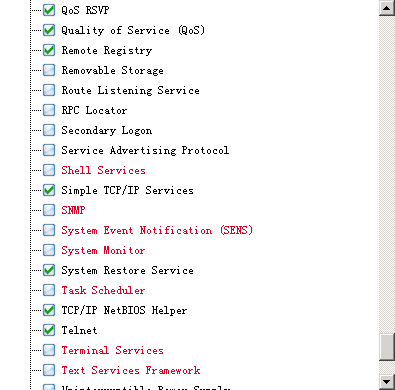The width and height of the screenshot is (395, 390).
Task: Select the red System Monitor label
Action: 103,250
